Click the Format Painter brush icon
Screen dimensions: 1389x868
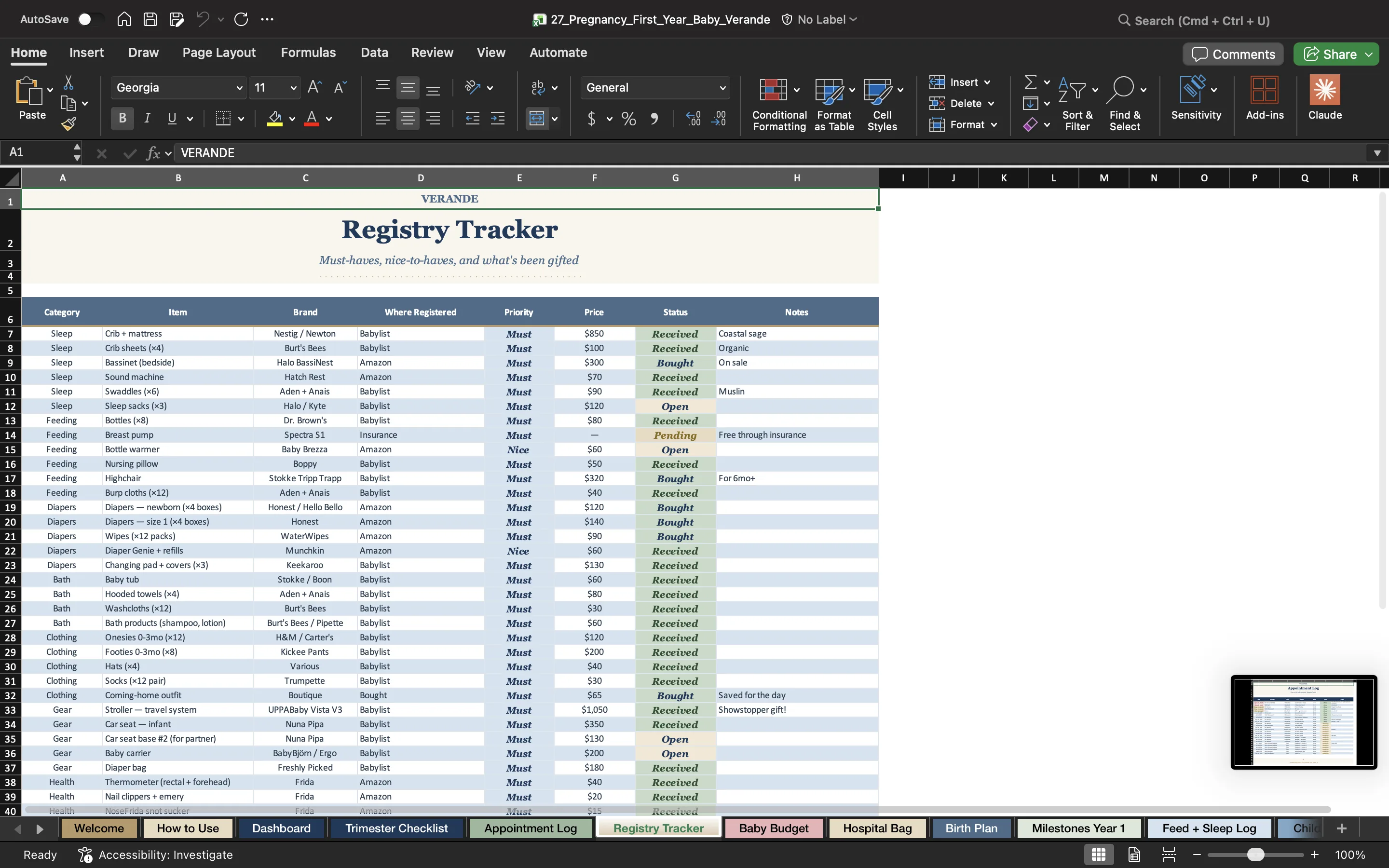[69, 123]
